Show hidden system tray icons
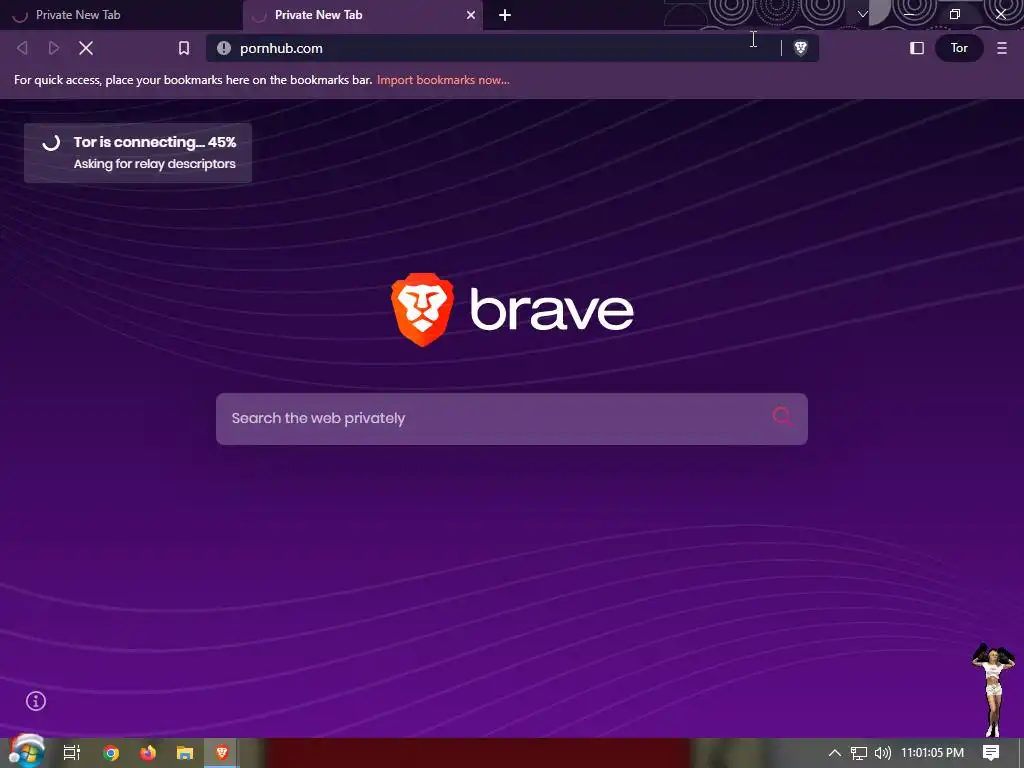The image size is (1024, 768). tap(835, 753)
